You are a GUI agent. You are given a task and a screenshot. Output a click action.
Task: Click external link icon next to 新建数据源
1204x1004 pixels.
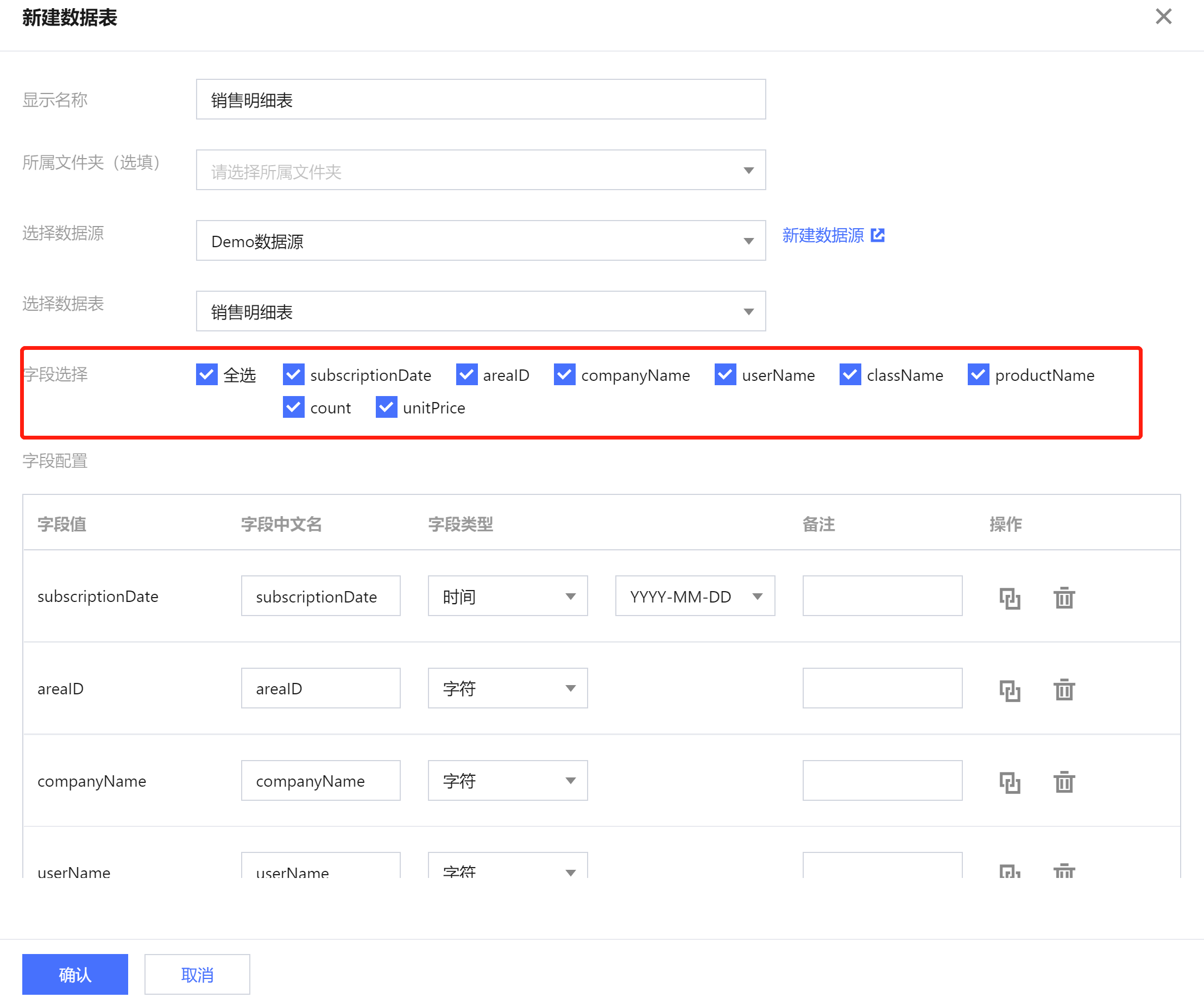coord(877,235)
